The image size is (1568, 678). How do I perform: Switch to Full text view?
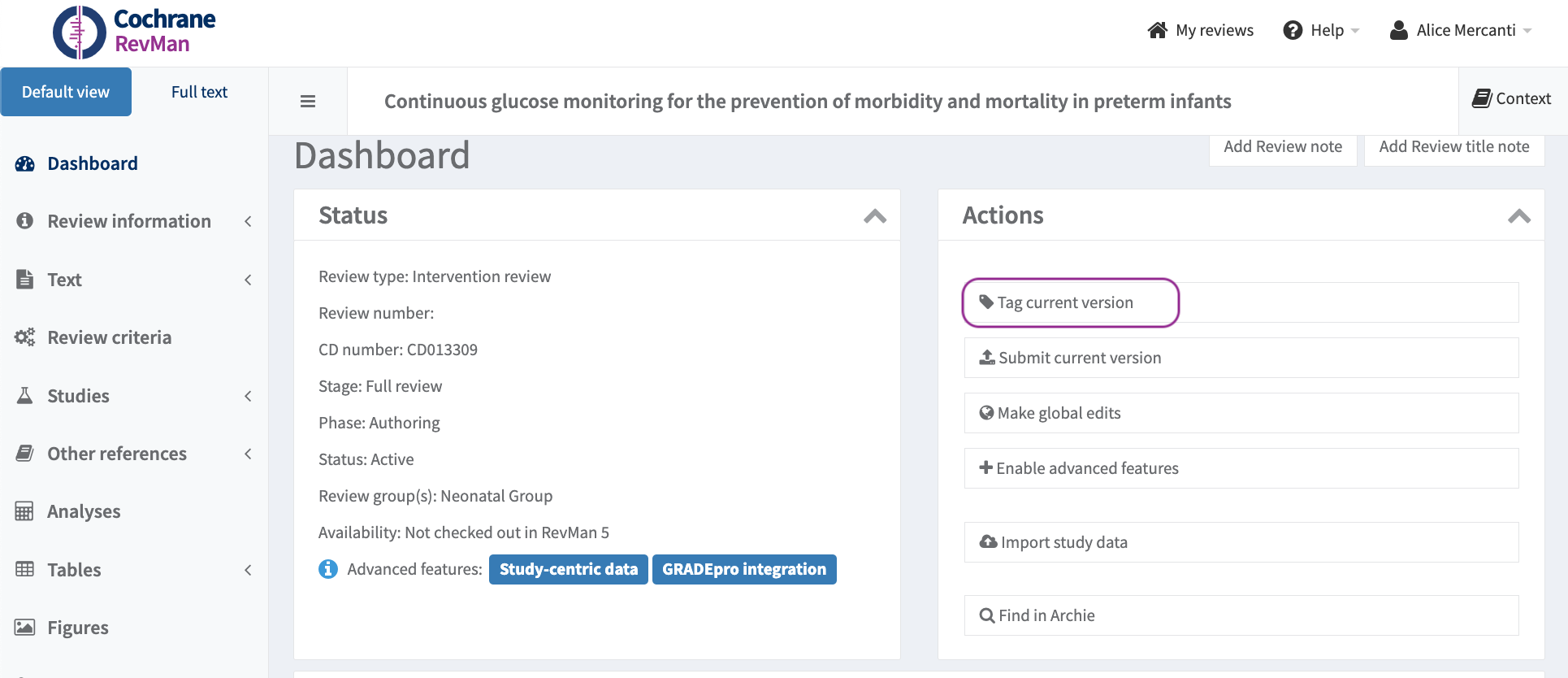coord(199,92)
